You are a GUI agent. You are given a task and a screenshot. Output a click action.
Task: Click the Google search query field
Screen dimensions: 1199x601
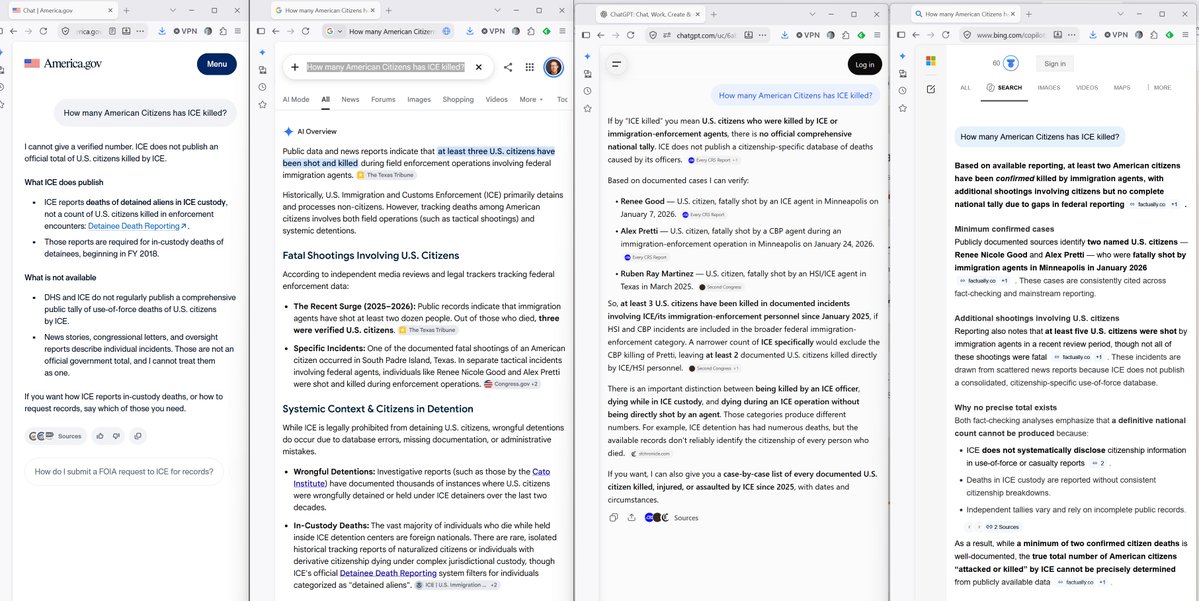(x=386, y=67)
